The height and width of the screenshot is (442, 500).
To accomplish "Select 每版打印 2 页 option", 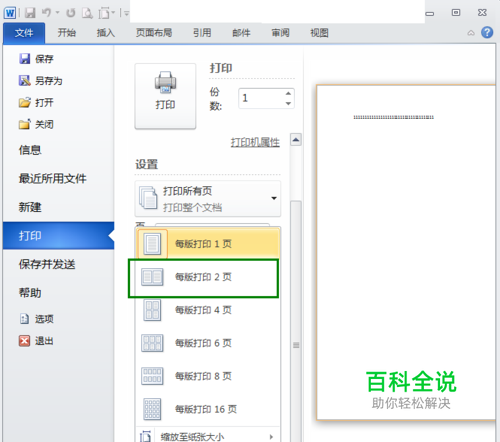I will coord(208,277).
